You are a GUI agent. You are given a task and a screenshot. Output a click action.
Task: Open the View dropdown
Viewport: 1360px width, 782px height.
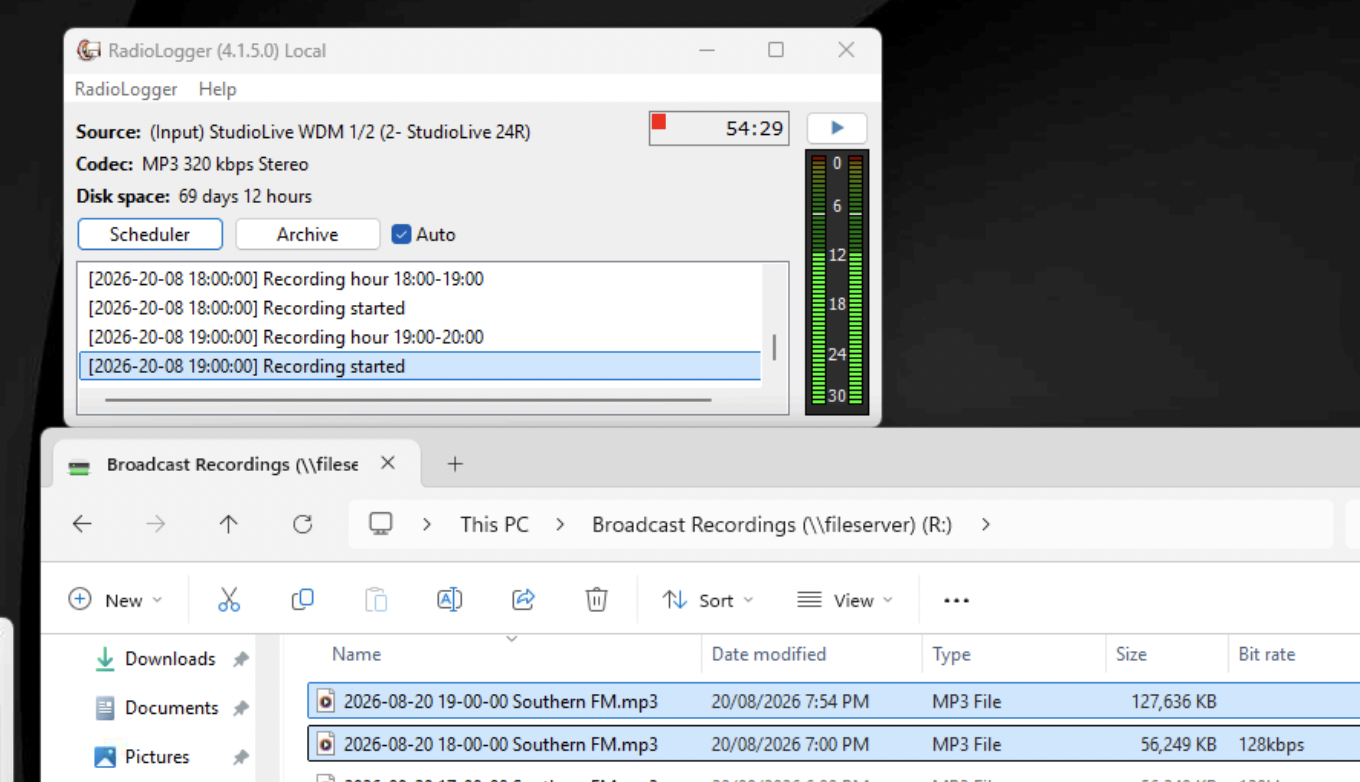(845, 600)
